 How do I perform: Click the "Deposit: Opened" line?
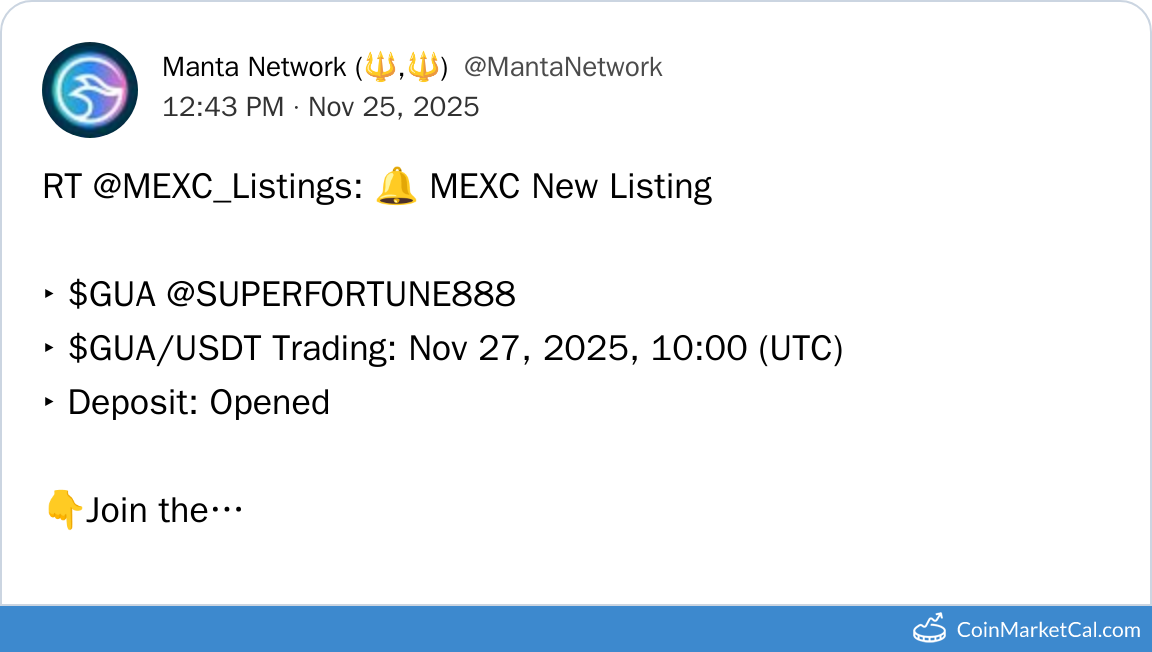[199, 403]
